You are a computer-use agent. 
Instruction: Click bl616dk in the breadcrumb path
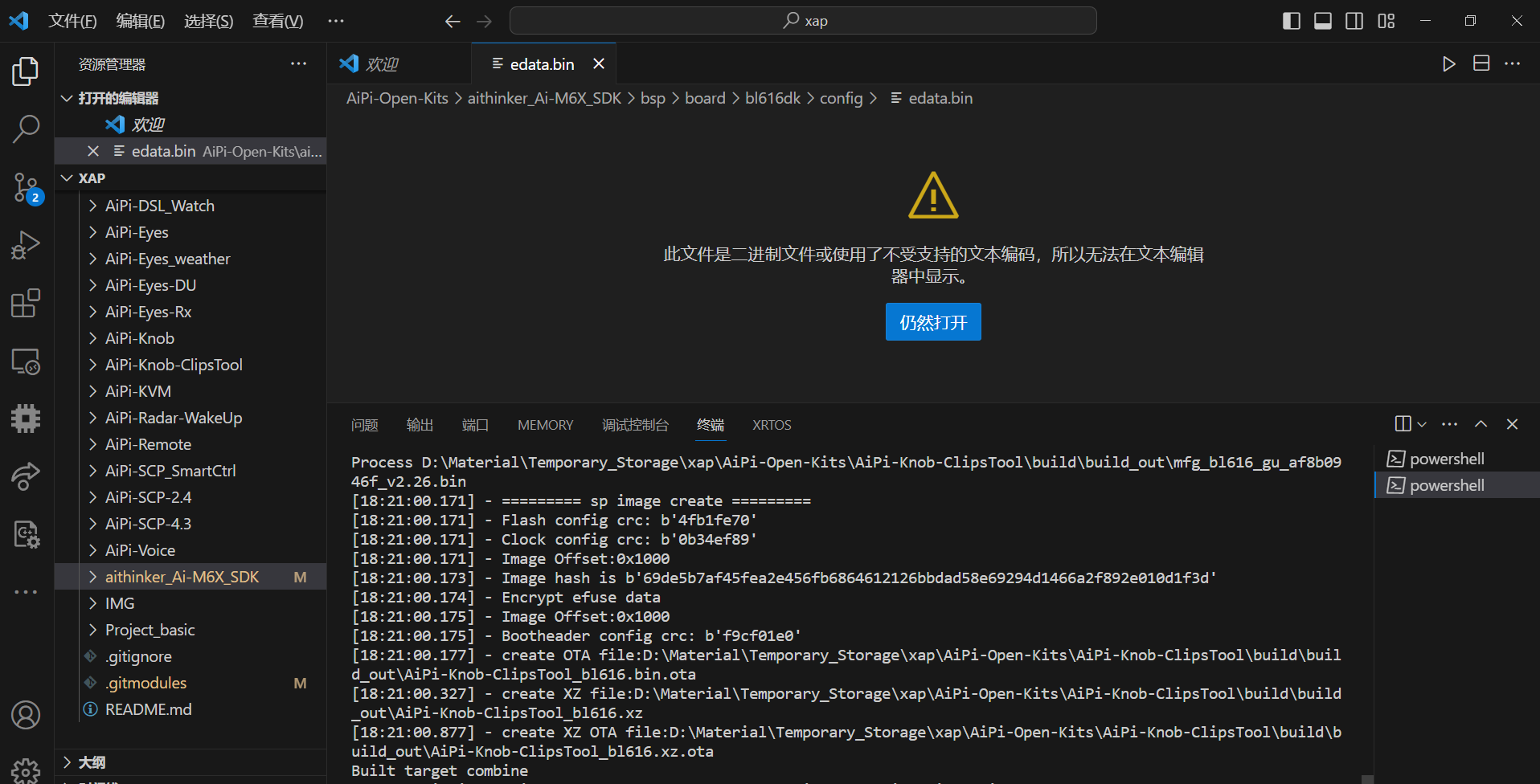pos(772,98)
